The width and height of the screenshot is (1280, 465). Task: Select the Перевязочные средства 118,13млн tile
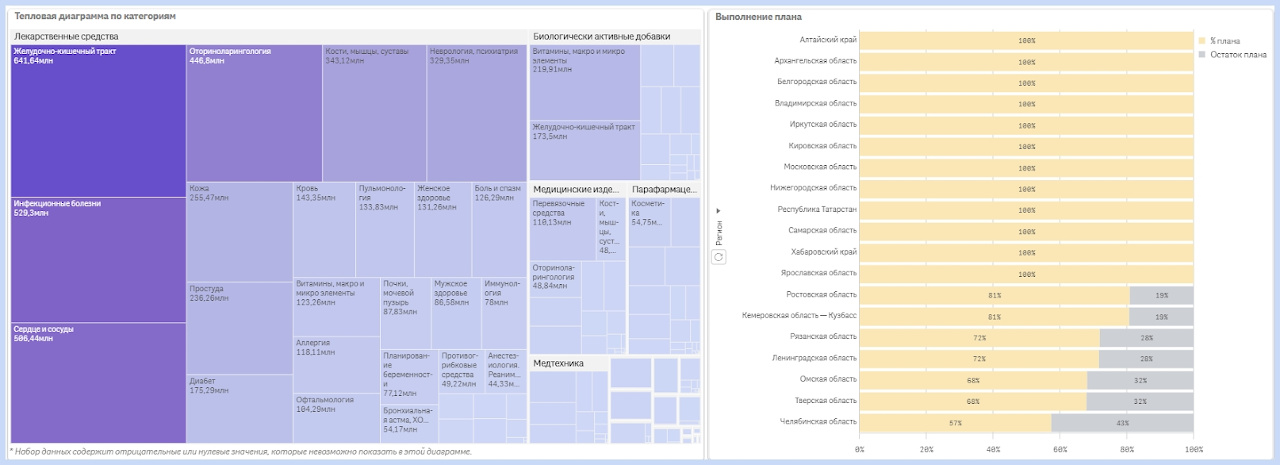coord(562,229)
